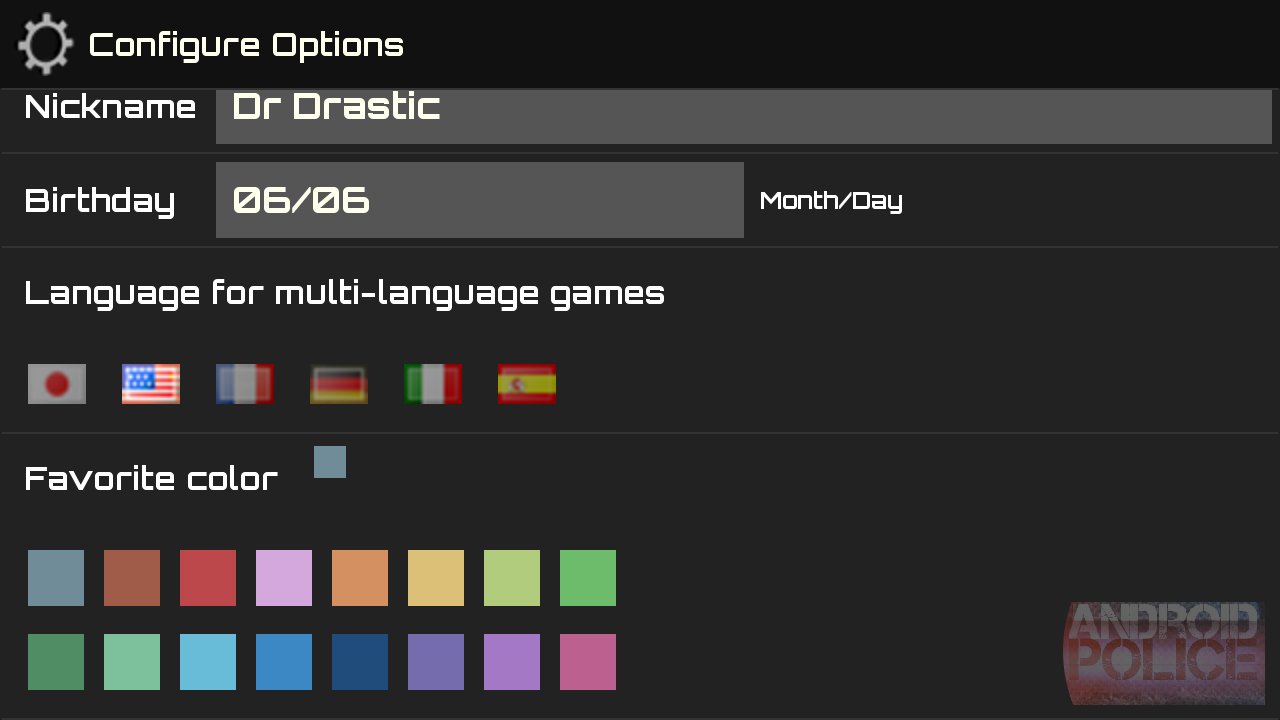Select the Spanish flag language
1280x720 pixels.
527,384
